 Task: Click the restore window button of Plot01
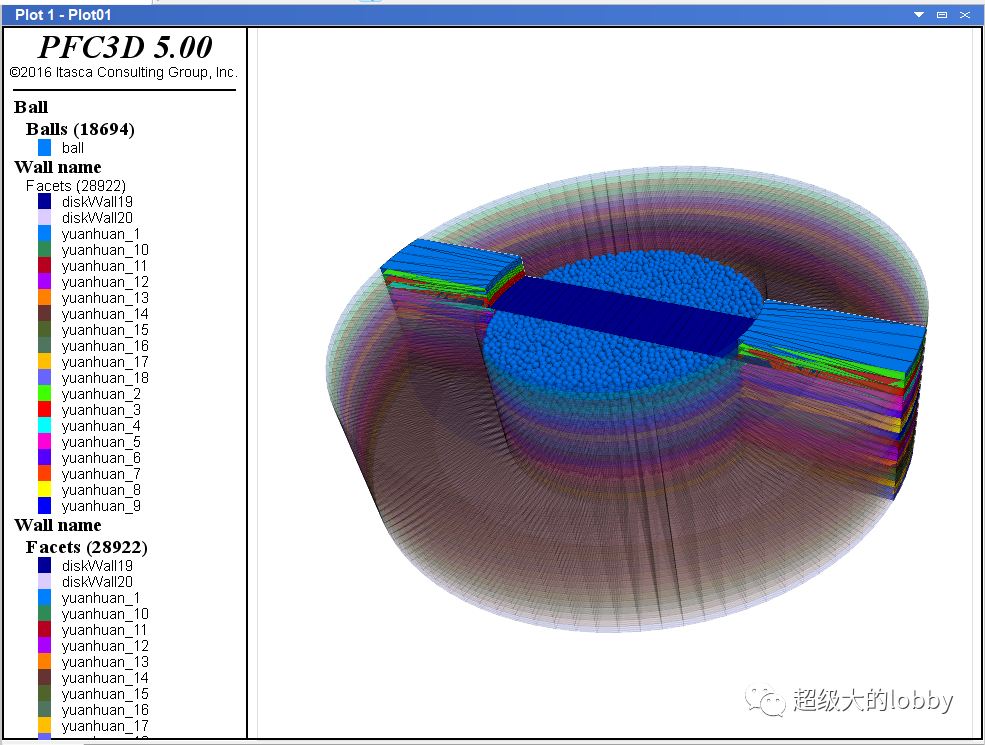point(942,14)
